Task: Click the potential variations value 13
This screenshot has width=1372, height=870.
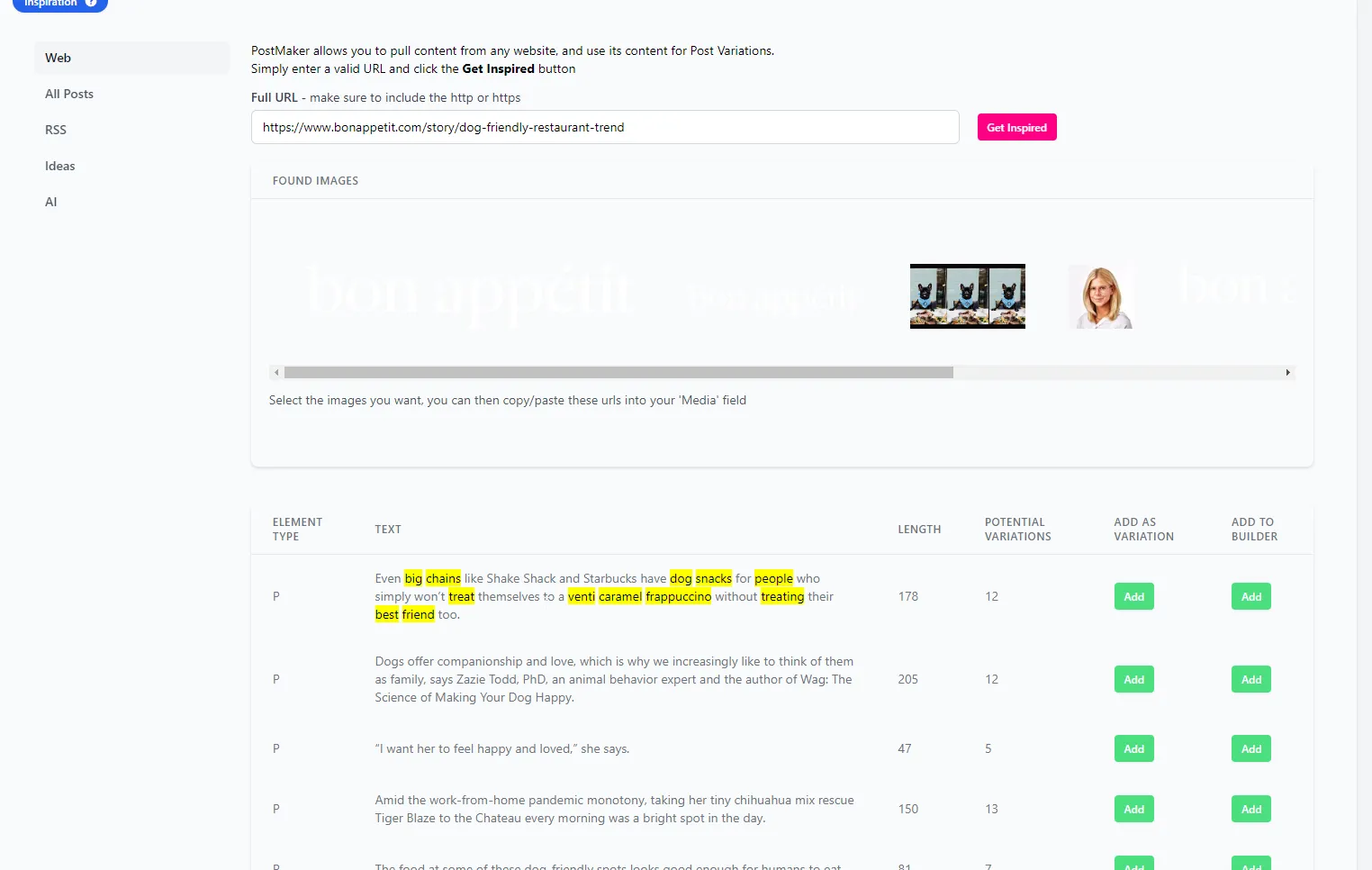Action: [x=991, y=809]
